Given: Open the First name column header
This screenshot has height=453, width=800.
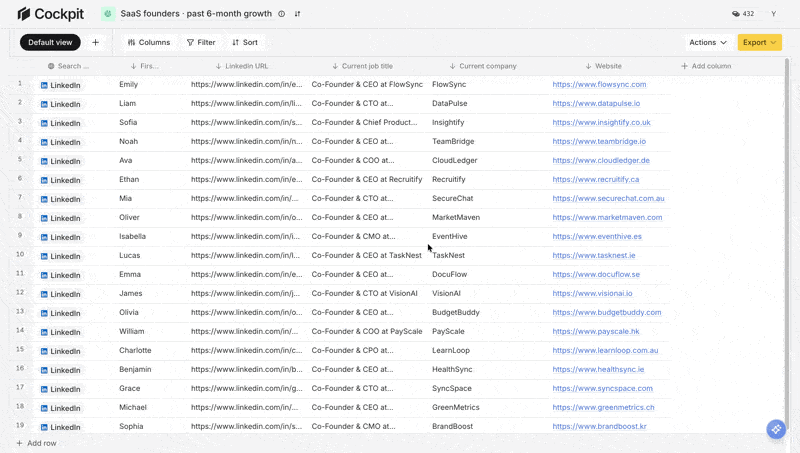Looking at the screenshot, I should (x=144, y=66).
